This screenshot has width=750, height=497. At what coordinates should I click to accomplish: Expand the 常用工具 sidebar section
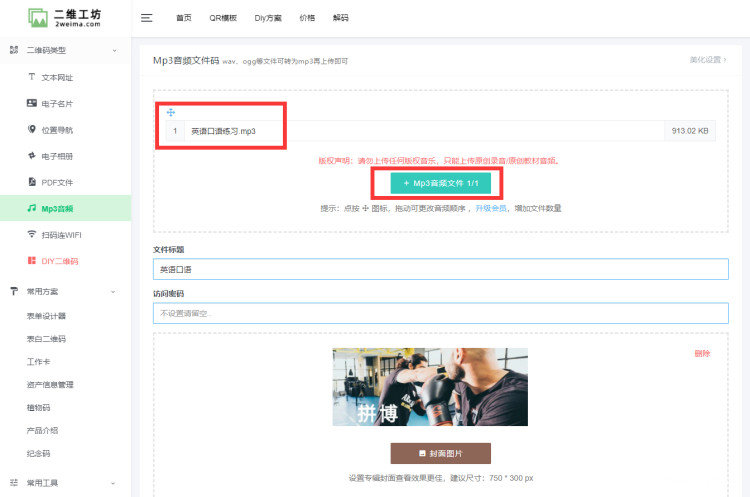point(114,482)
